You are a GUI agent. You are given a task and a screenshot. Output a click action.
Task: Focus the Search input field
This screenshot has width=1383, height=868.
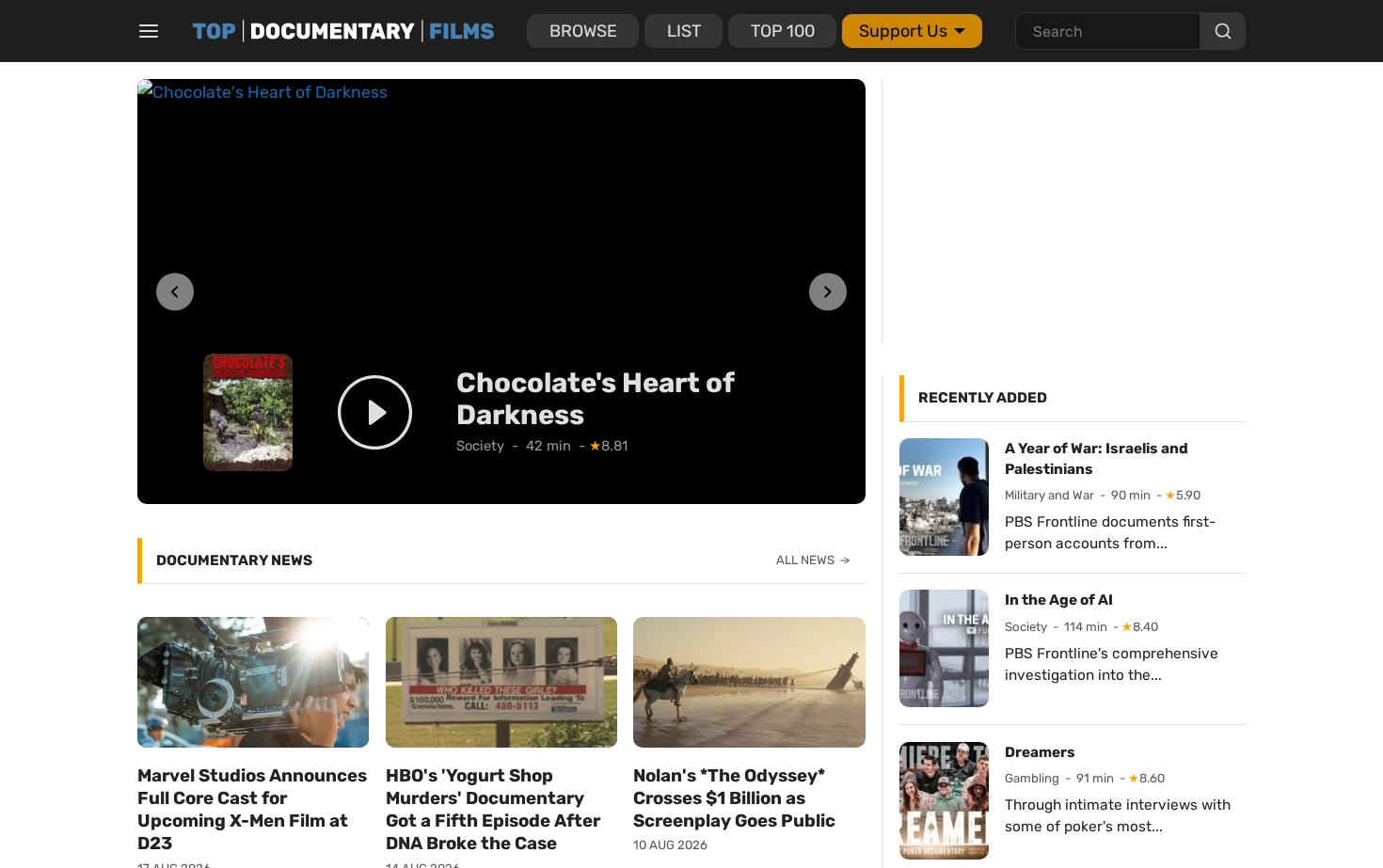1107,31
